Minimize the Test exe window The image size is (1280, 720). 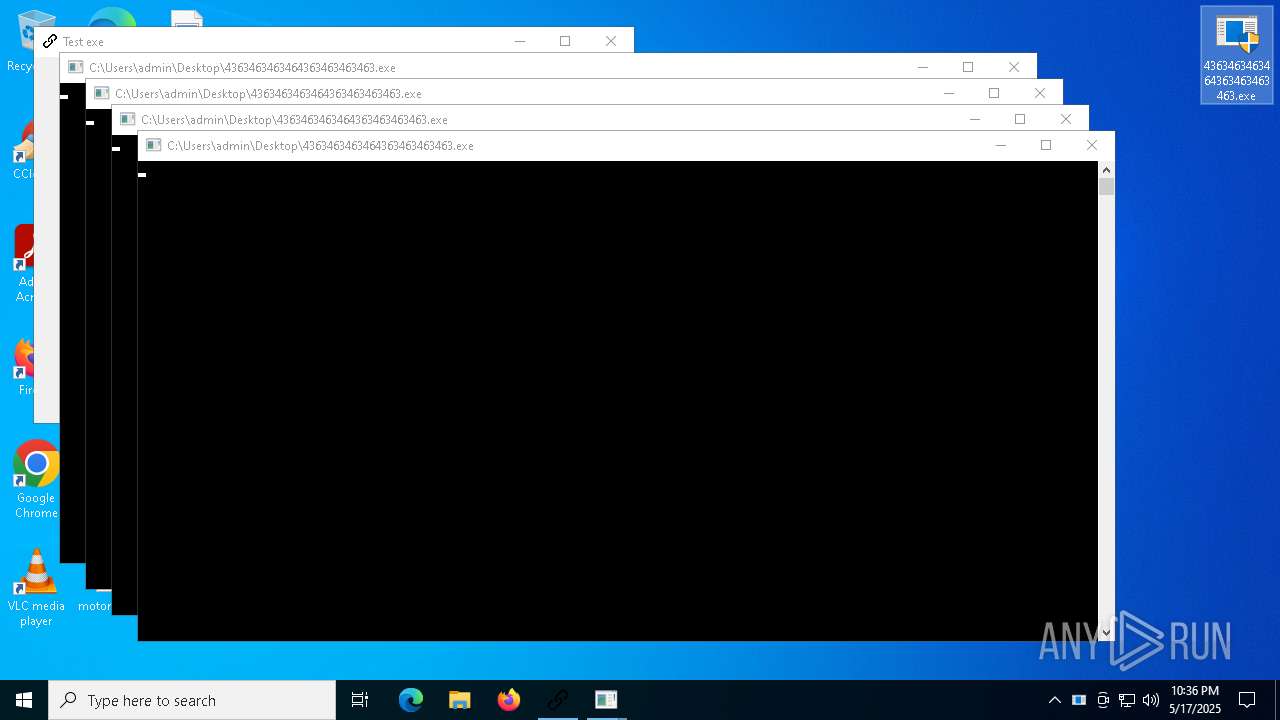click(519, 41)
